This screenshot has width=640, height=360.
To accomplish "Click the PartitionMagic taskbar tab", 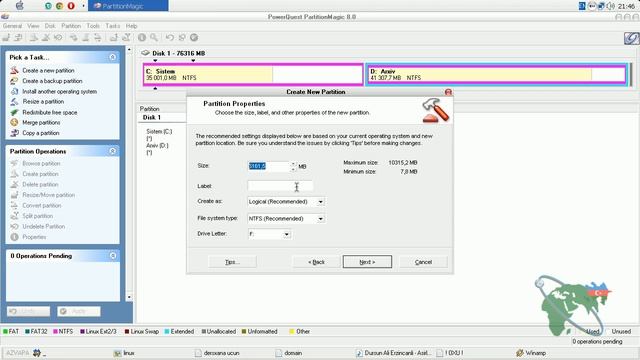I will [x=129, y=6].
